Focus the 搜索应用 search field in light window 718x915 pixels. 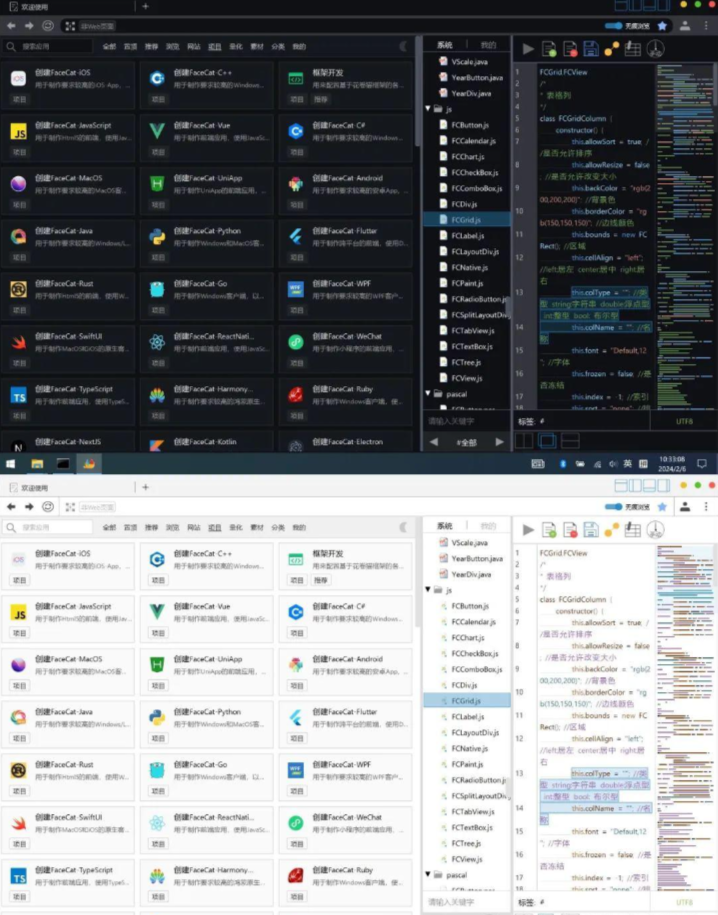click(x=48, y=528)
